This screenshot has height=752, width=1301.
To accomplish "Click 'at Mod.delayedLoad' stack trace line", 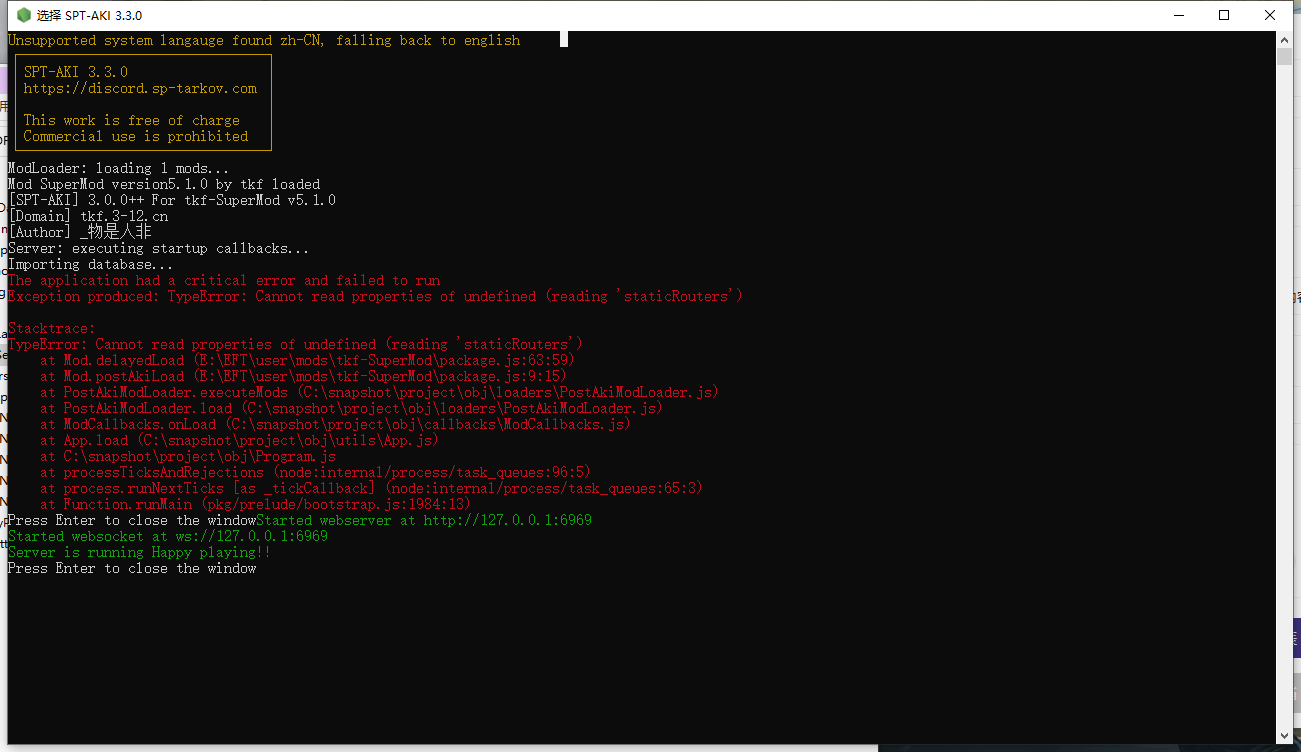I will (x=308, y=360).
